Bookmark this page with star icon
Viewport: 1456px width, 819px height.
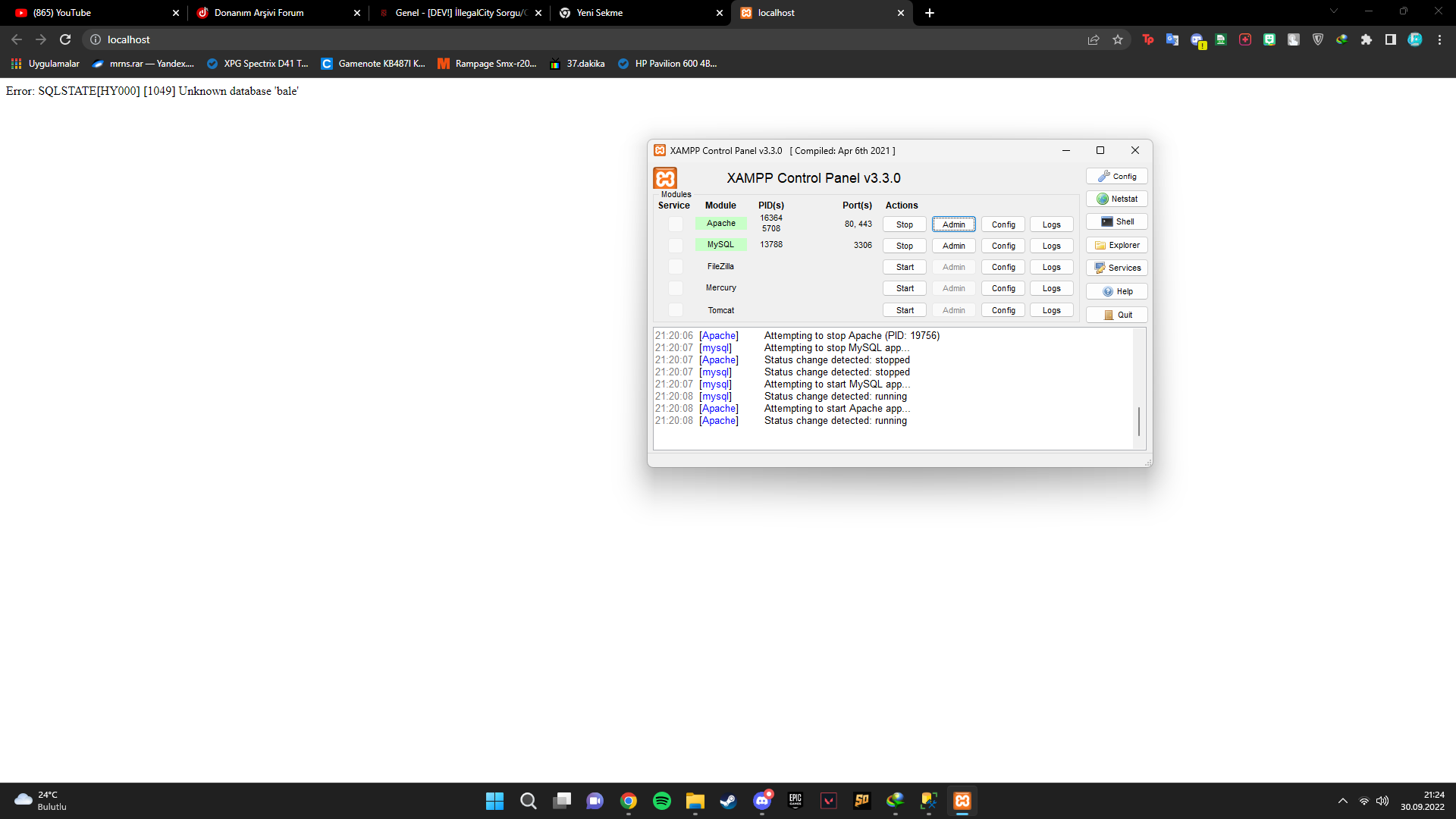coord(1118,39)
